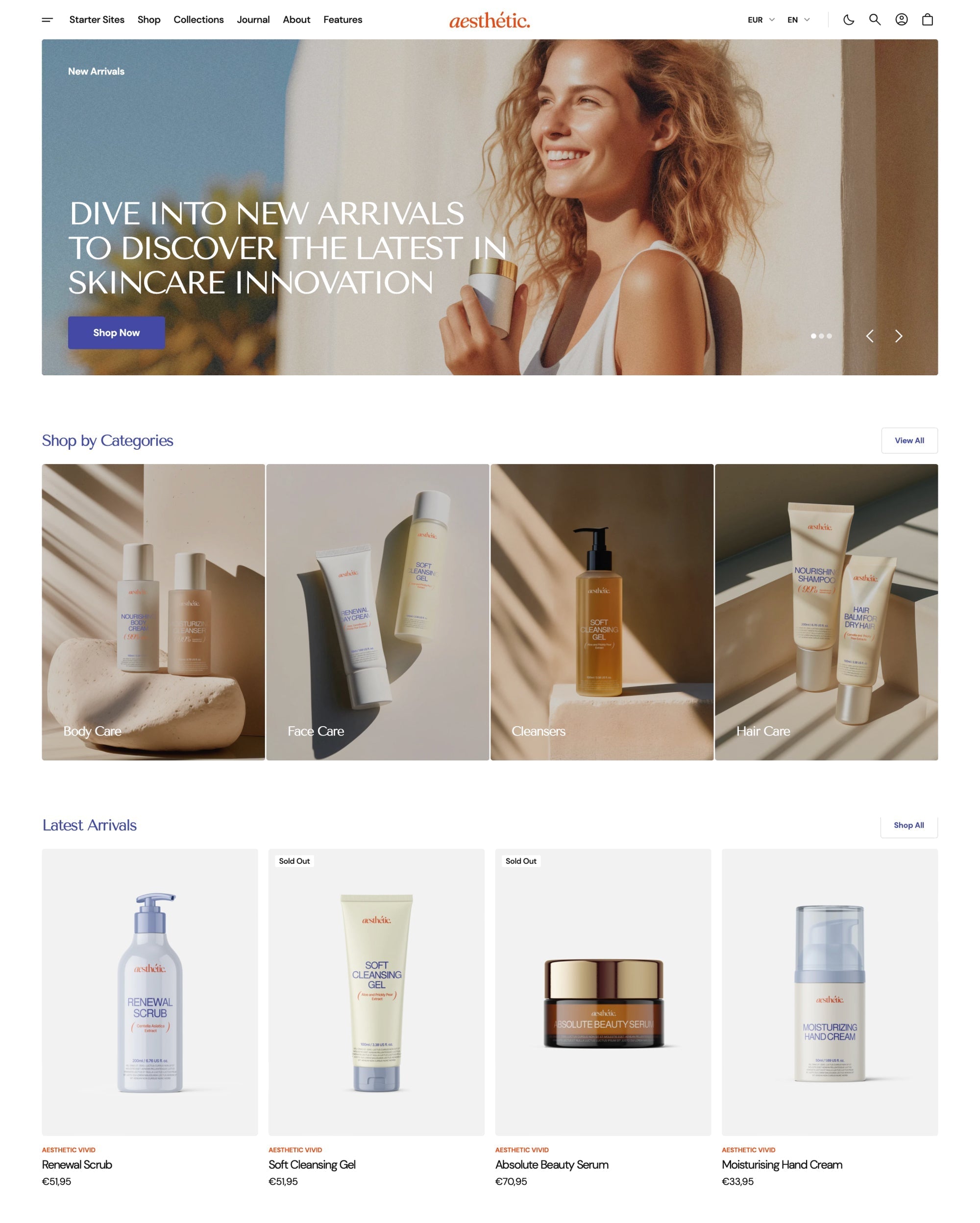
Task: Open the shopping cart icon
Action: (x=928, y=19)
